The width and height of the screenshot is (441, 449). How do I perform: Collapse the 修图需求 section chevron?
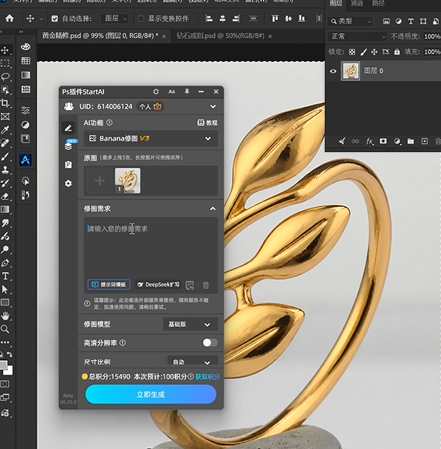click(x=212, y=209)
